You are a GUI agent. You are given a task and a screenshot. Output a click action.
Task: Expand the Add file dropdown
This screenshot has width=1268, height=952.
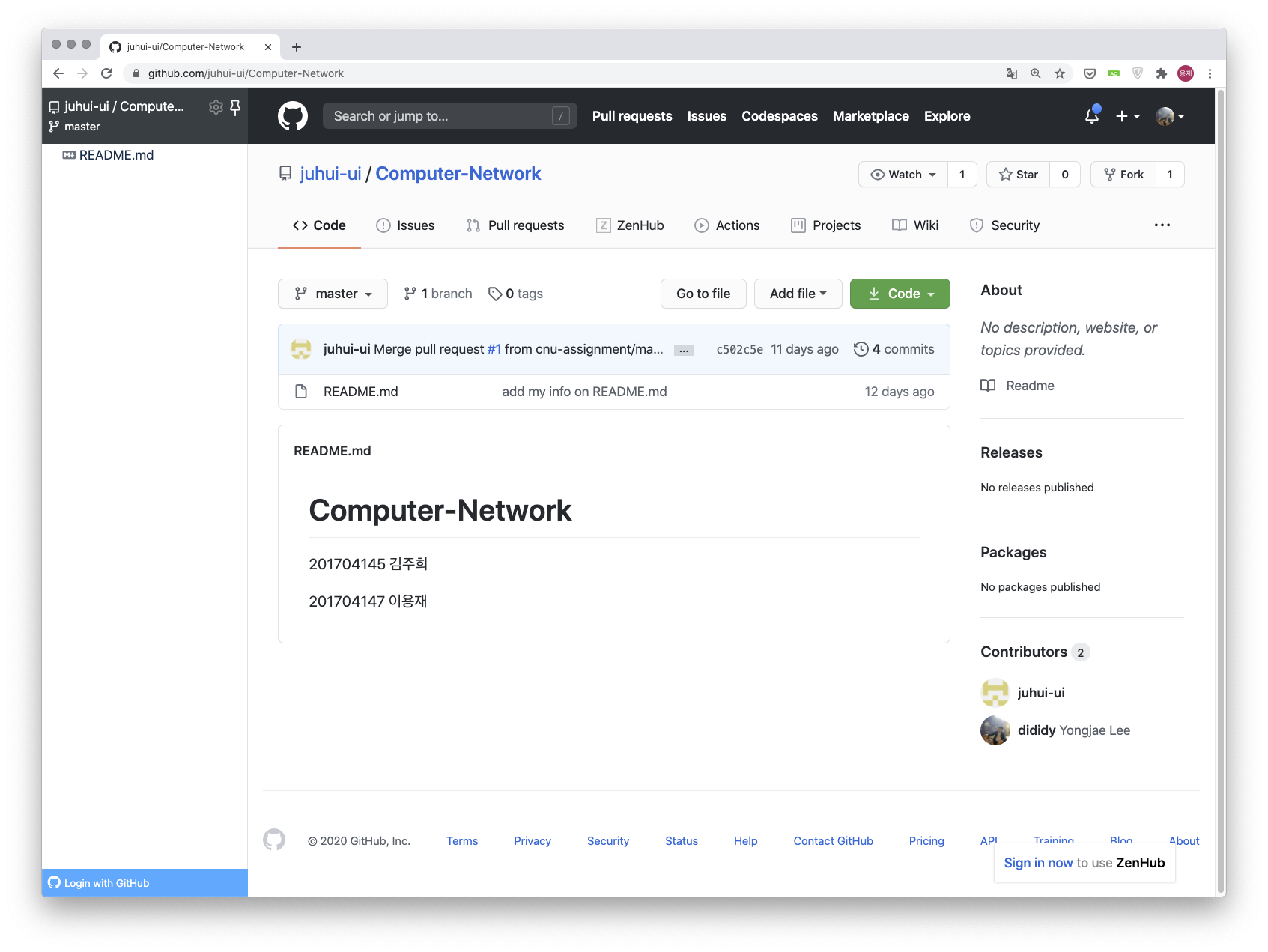798,293
